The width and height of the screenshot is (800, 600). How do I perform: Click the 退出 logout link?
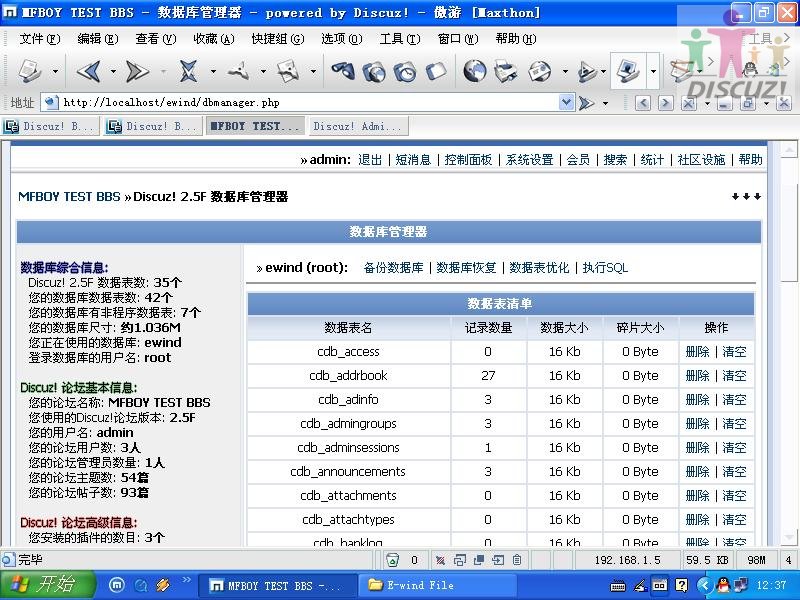pyautogui.click(x=370, y=160)
